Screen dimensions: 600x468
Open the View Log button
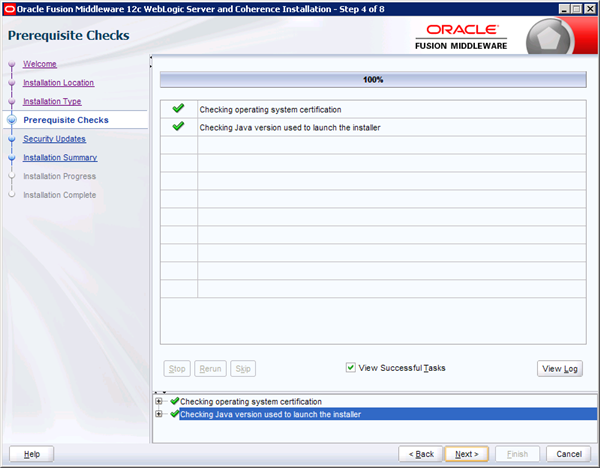coord(560,369)
